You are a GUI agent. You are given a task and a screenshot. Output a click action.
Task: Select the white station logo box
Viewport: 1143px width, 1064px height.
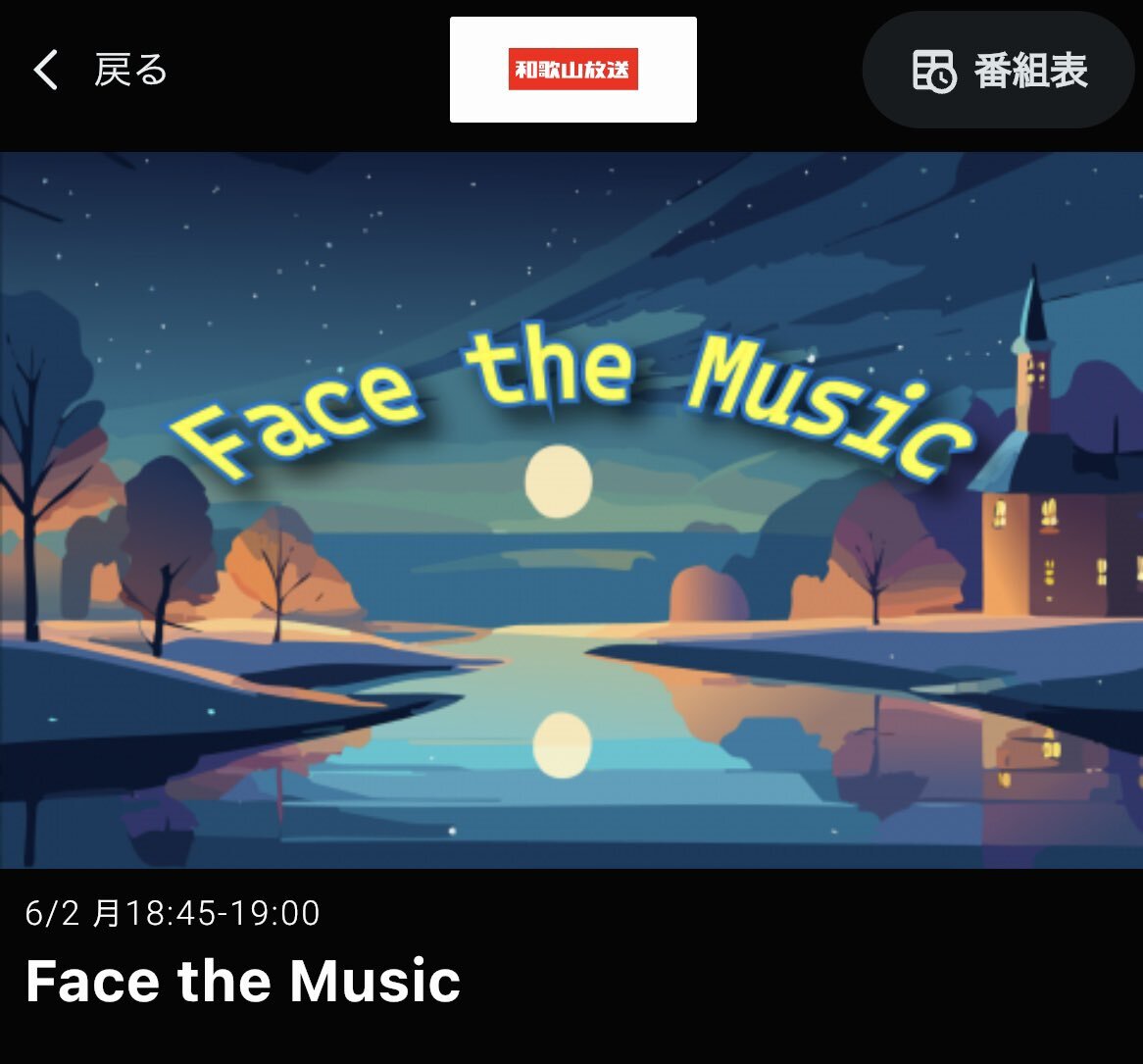572,70
